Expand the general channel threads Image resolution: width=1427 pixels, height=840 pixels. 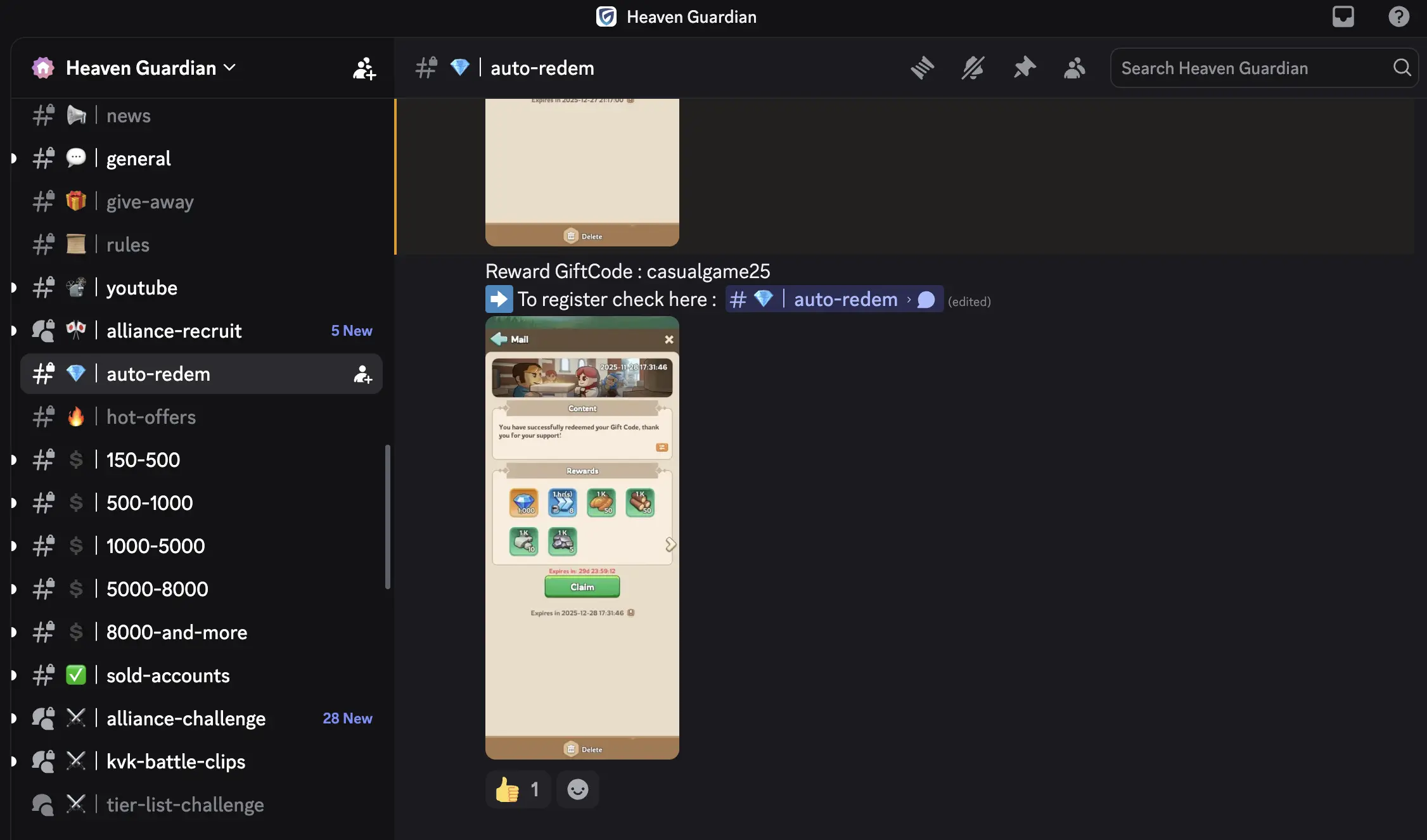point(14,158)
